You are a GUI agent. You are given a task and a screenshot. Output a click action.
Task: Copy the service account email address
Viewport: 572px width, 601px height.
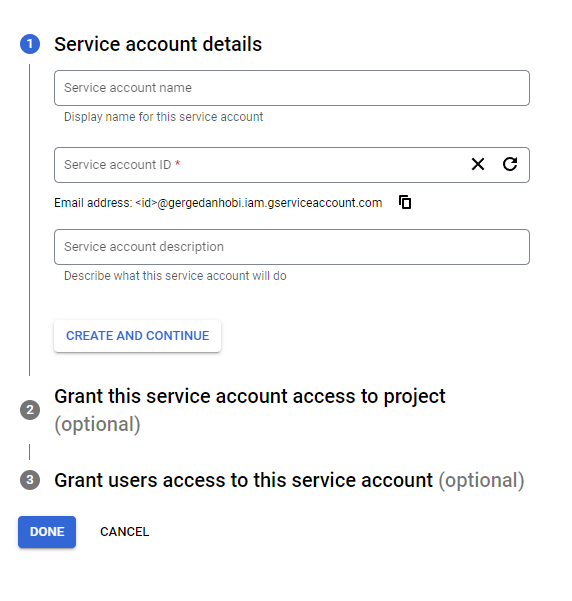point(405,202)
